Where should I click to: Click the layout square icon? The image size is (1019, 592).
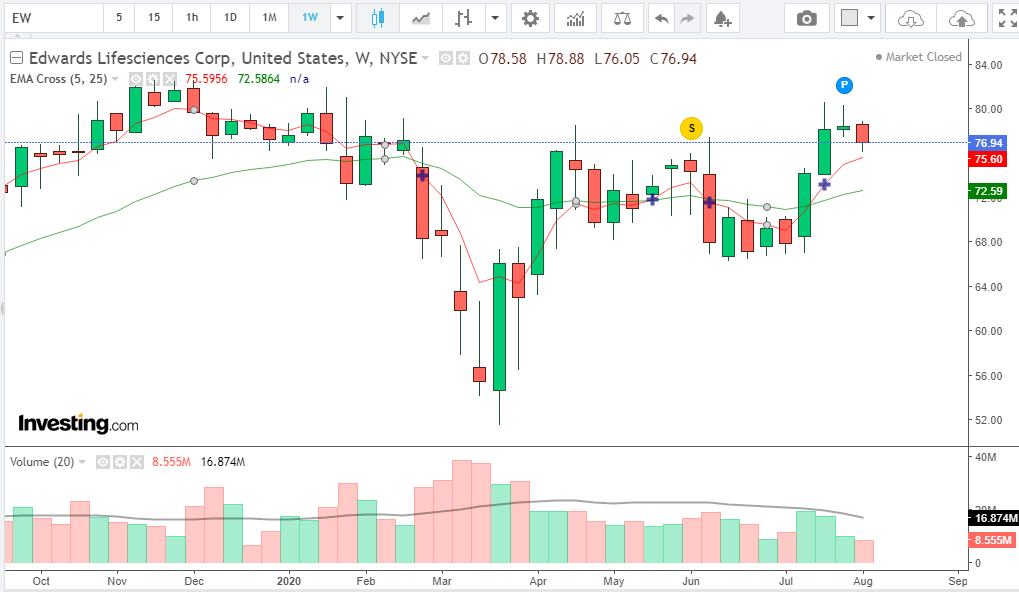pos(849,18)
